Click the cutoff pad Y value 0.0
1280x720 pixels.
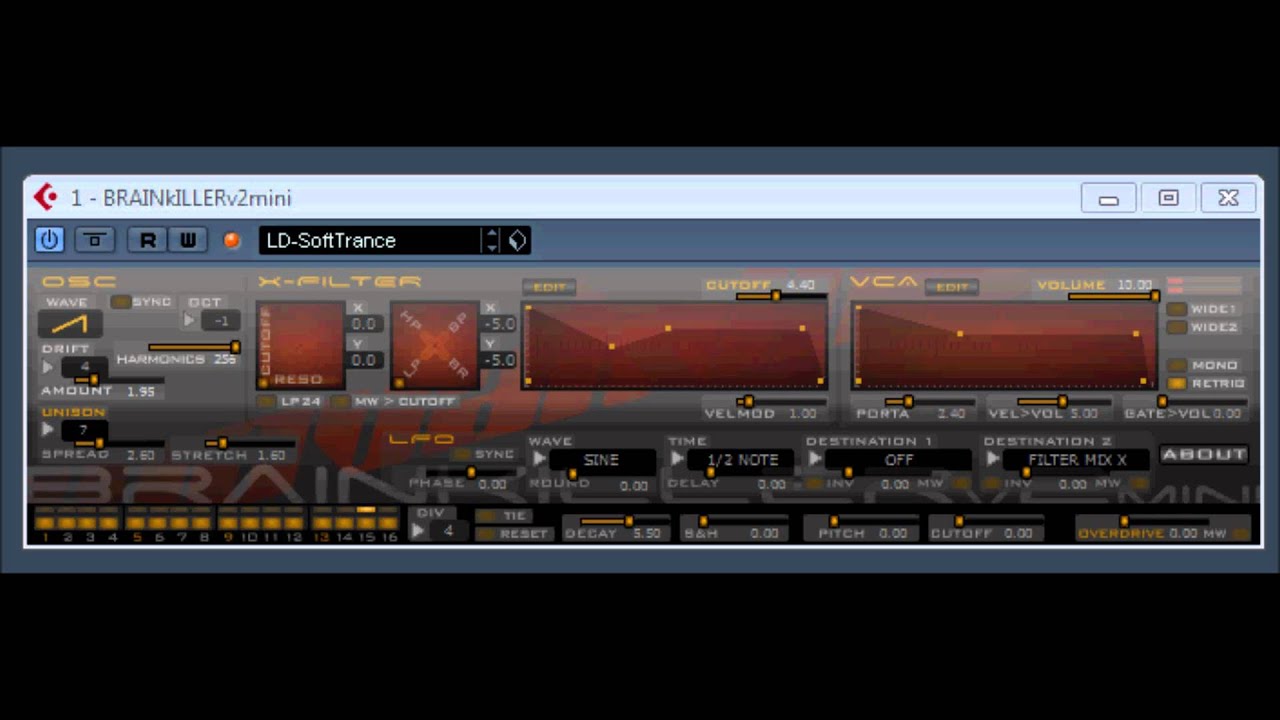(x=364, y=360)
